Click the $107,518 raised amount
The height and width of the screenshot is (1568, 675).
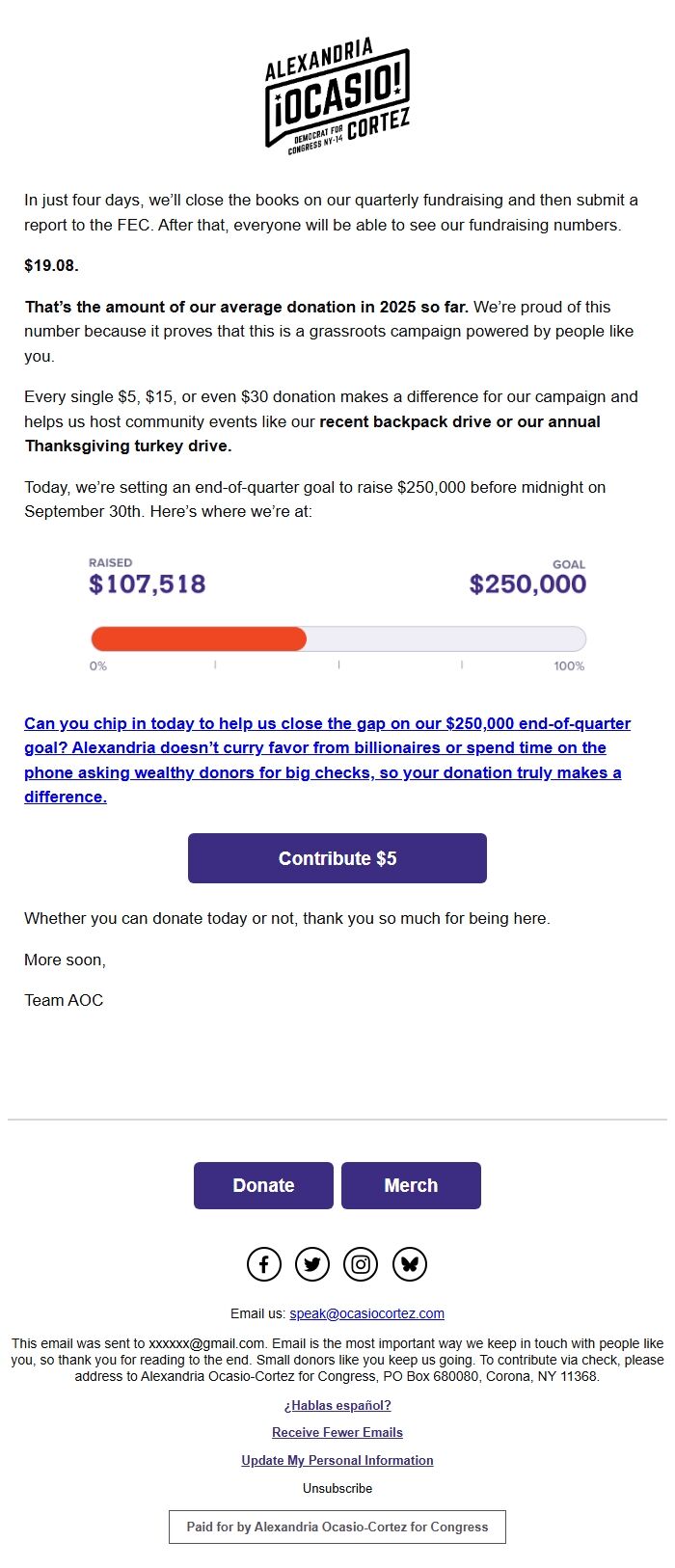point(148,584)
